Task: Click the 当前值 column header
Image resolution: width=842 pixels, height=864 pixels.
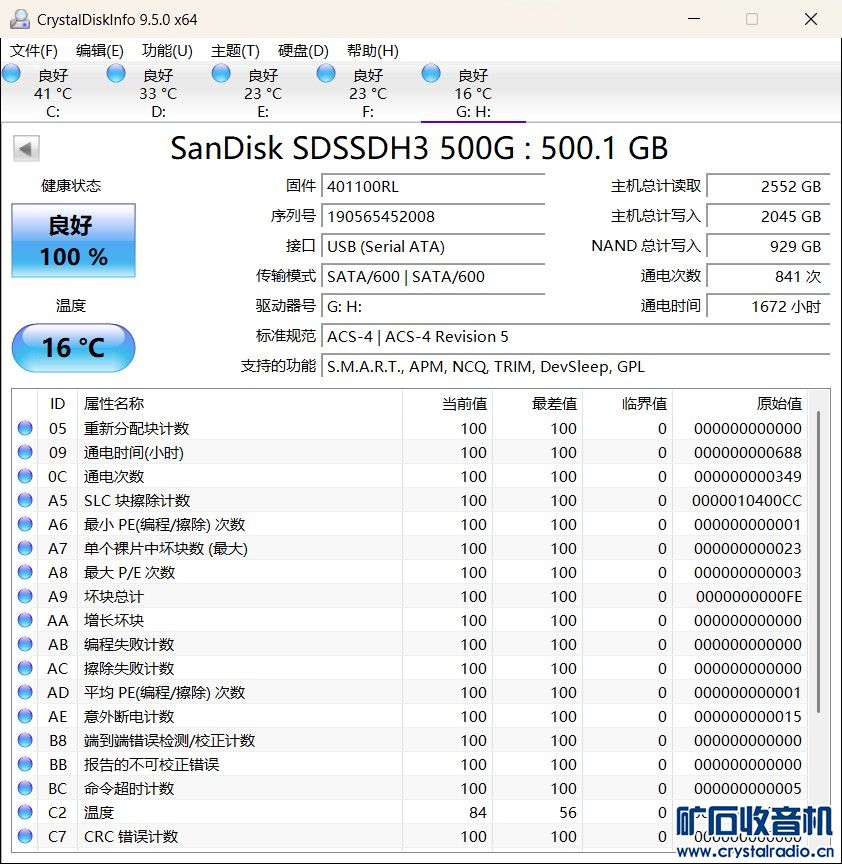Action: [x=447, y=403]
